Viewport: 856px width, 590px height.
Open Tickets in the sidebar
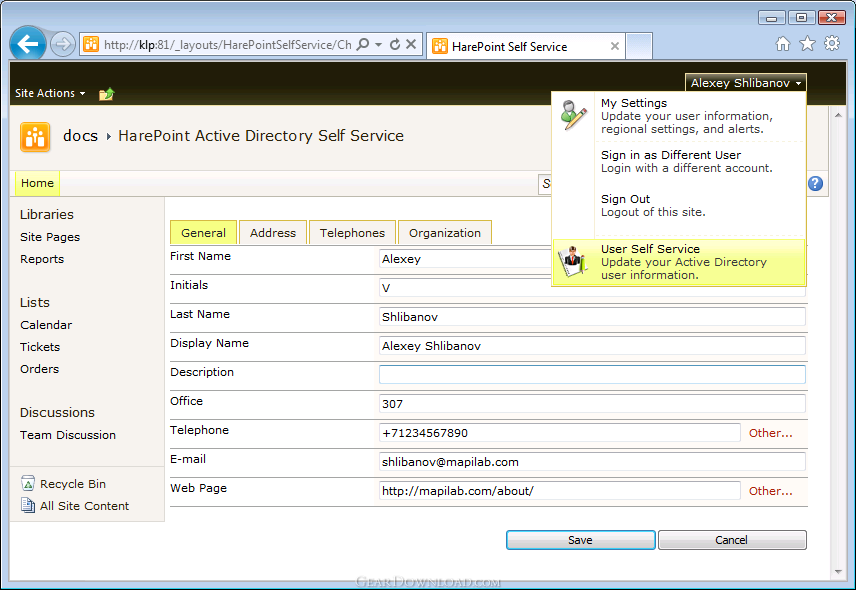(x=40, y=347)
